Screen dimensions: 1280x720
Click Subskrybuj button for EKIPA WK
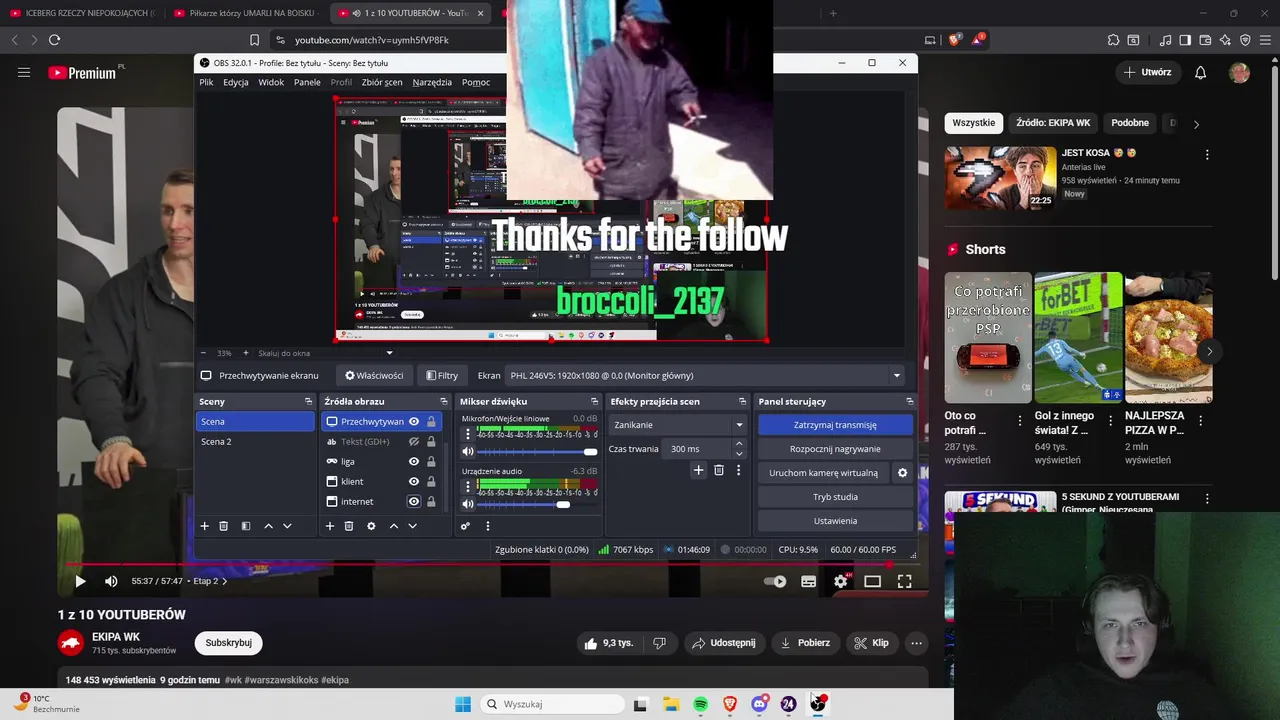(228, 643)
